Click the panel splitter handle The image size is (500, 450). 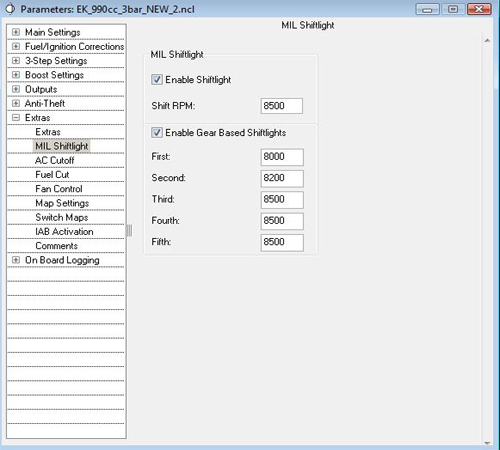129,231
